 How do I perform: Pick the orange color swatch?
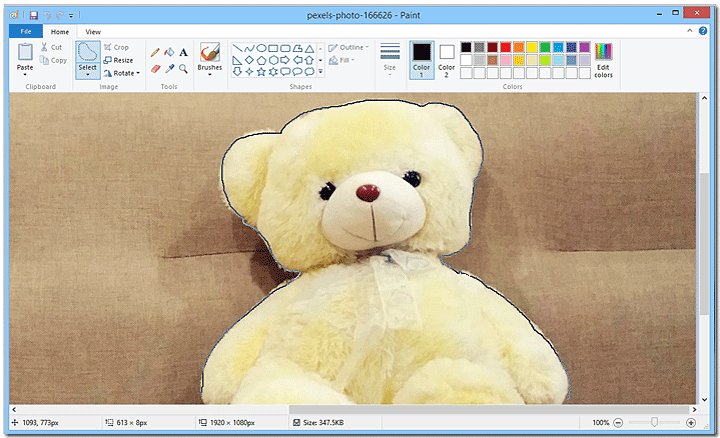pos(519,47)
